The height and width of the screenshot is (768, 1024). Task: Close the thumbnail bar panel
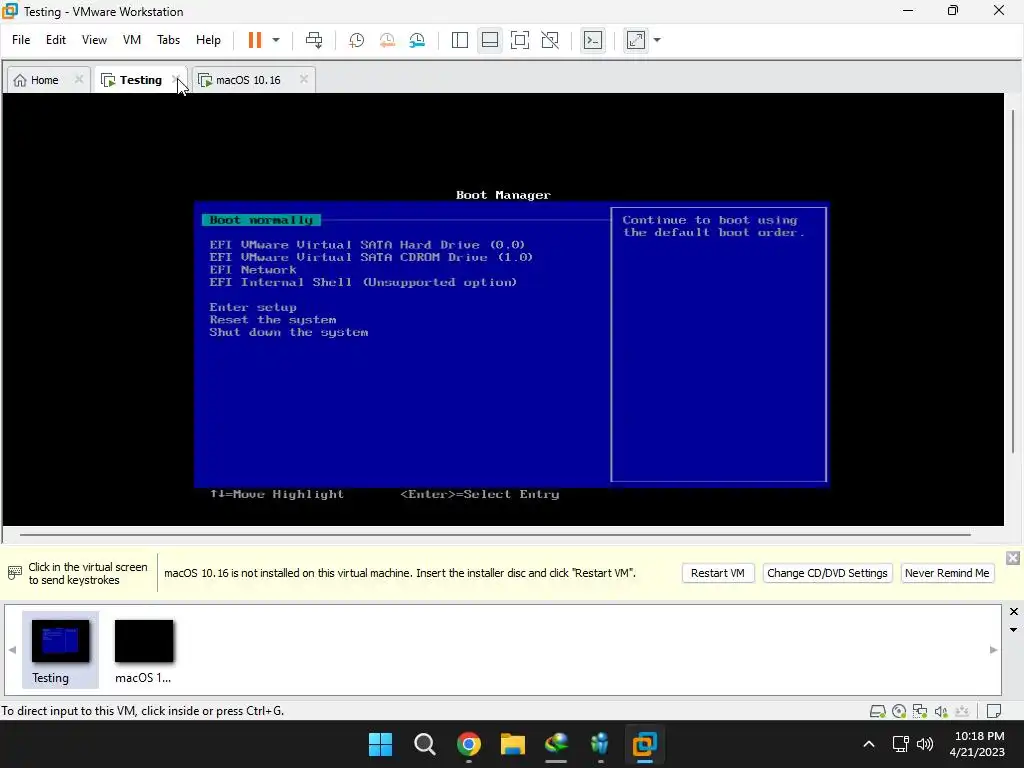click(1014, 611)
